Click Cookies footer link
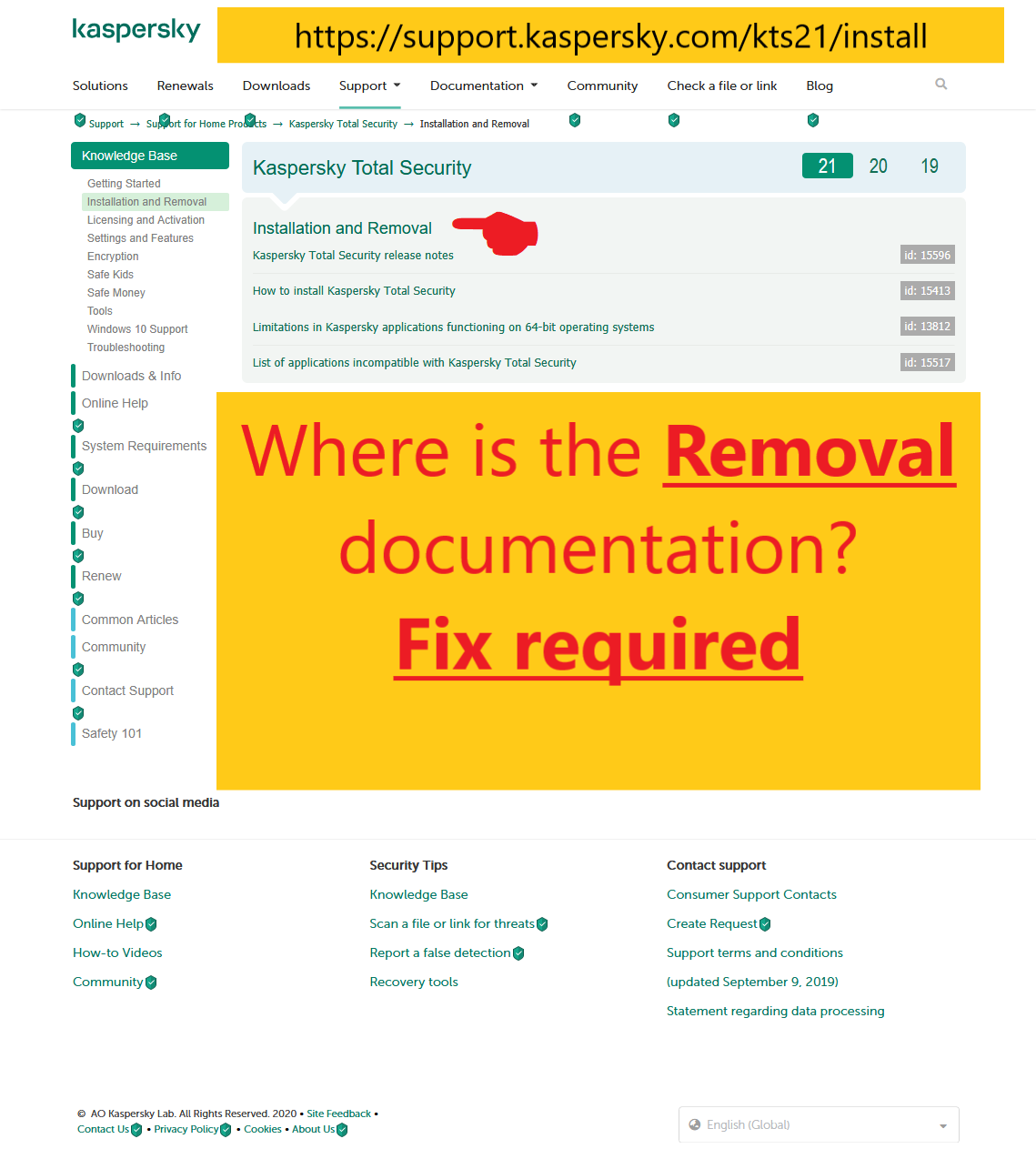 (263, 1129)
